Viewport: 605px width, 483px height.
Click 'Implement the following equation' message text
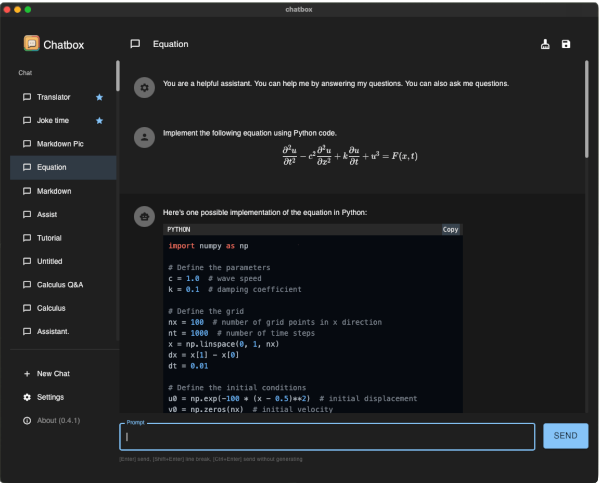[250, 133]
